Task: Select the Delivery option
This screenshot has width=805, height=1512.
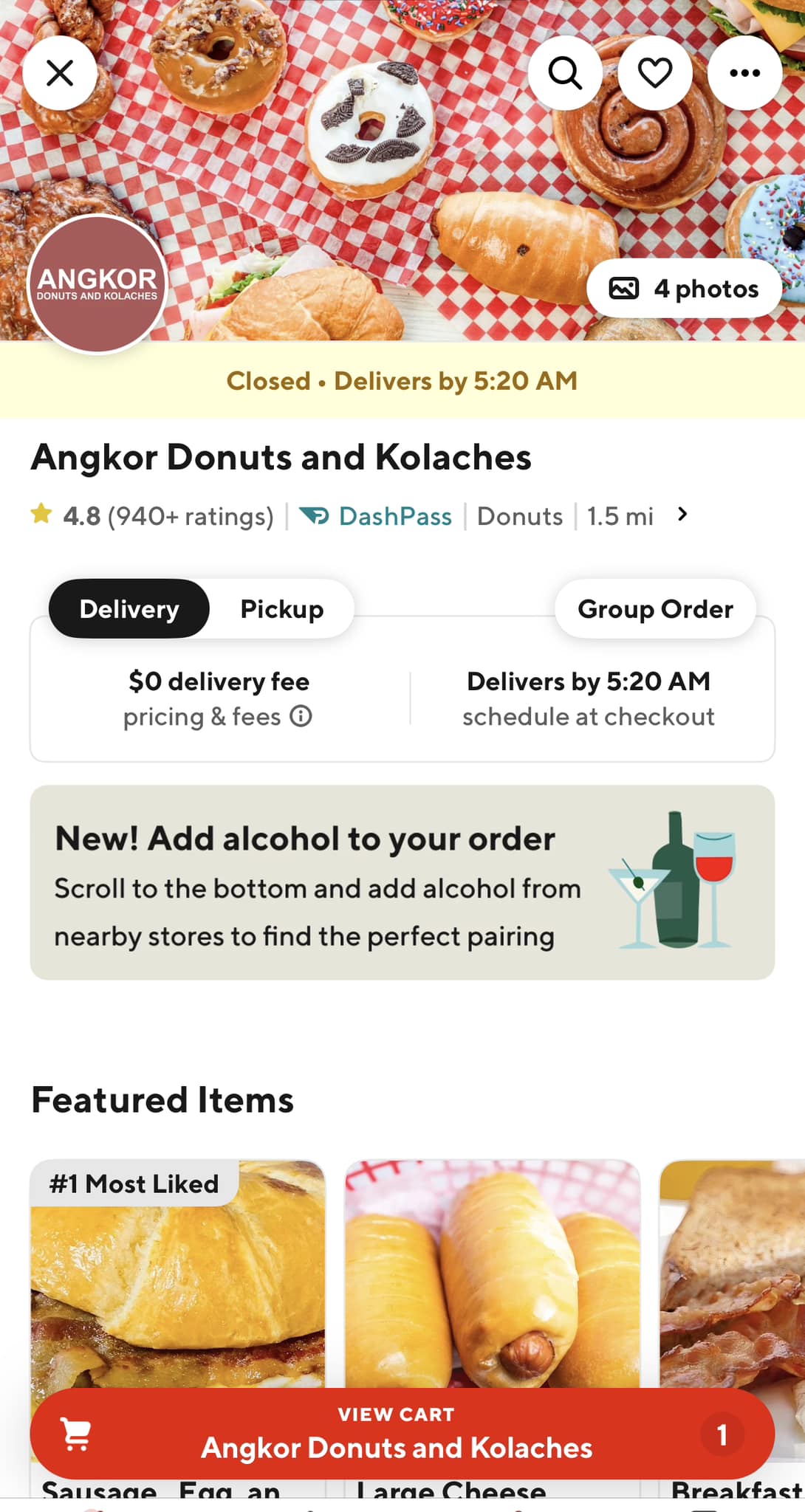Action: click(x=129, y=609)
